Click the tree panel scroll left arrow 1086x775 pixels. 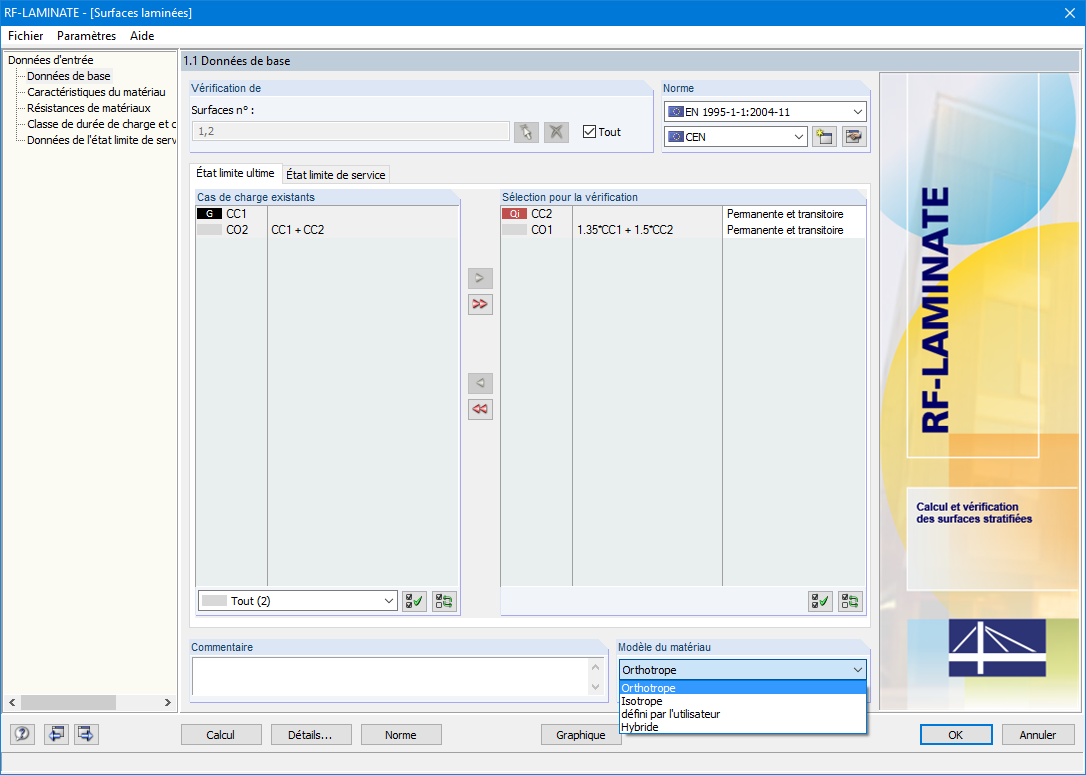pos(12,702)
